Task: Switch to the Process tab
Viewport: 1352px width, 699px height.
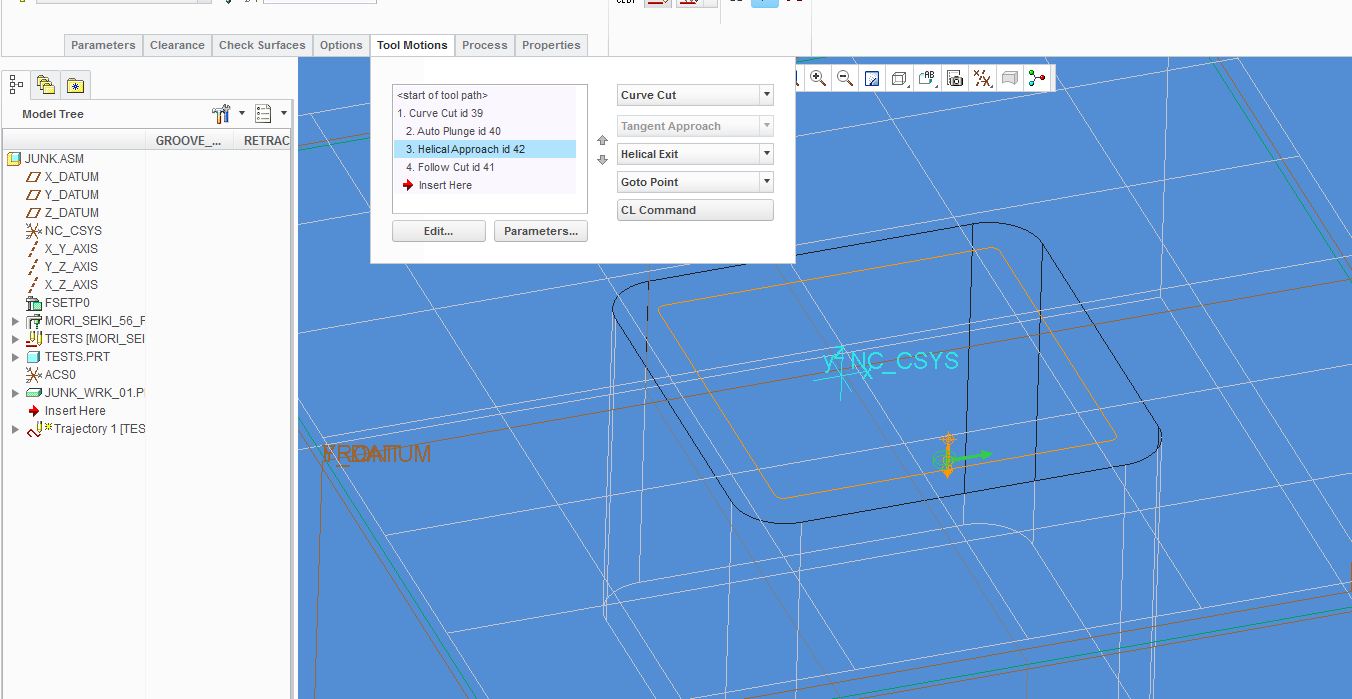Action: click(x=484, y=45)
